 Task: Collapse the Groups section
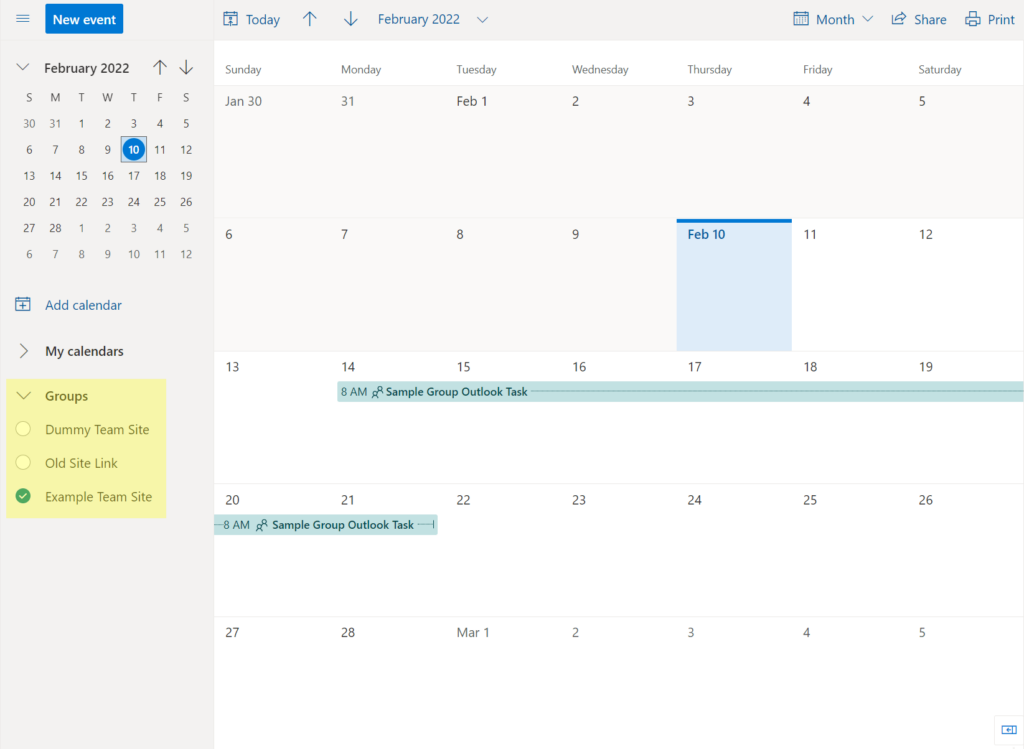[24, 396]
